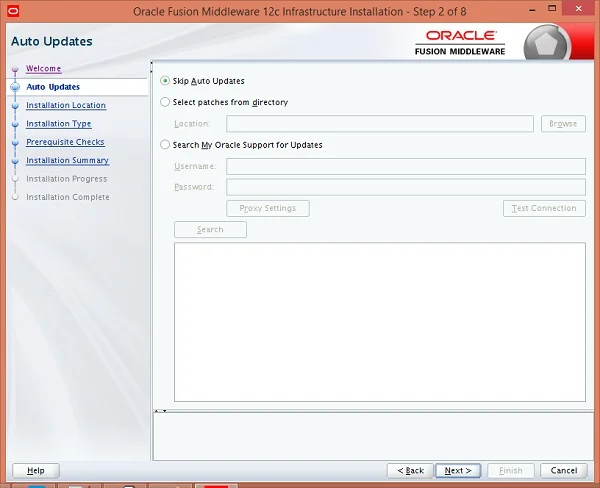Screen dimensions: 600x488
Task: Click the Installation Complete step bullet icon
Action: [15, 197]
